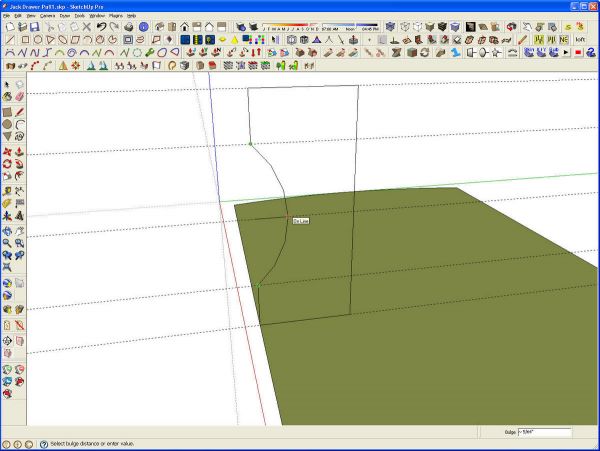Screen dimensions: 600x451
Task: Click the Zoom Extents tool
Action: click(7, 267)
